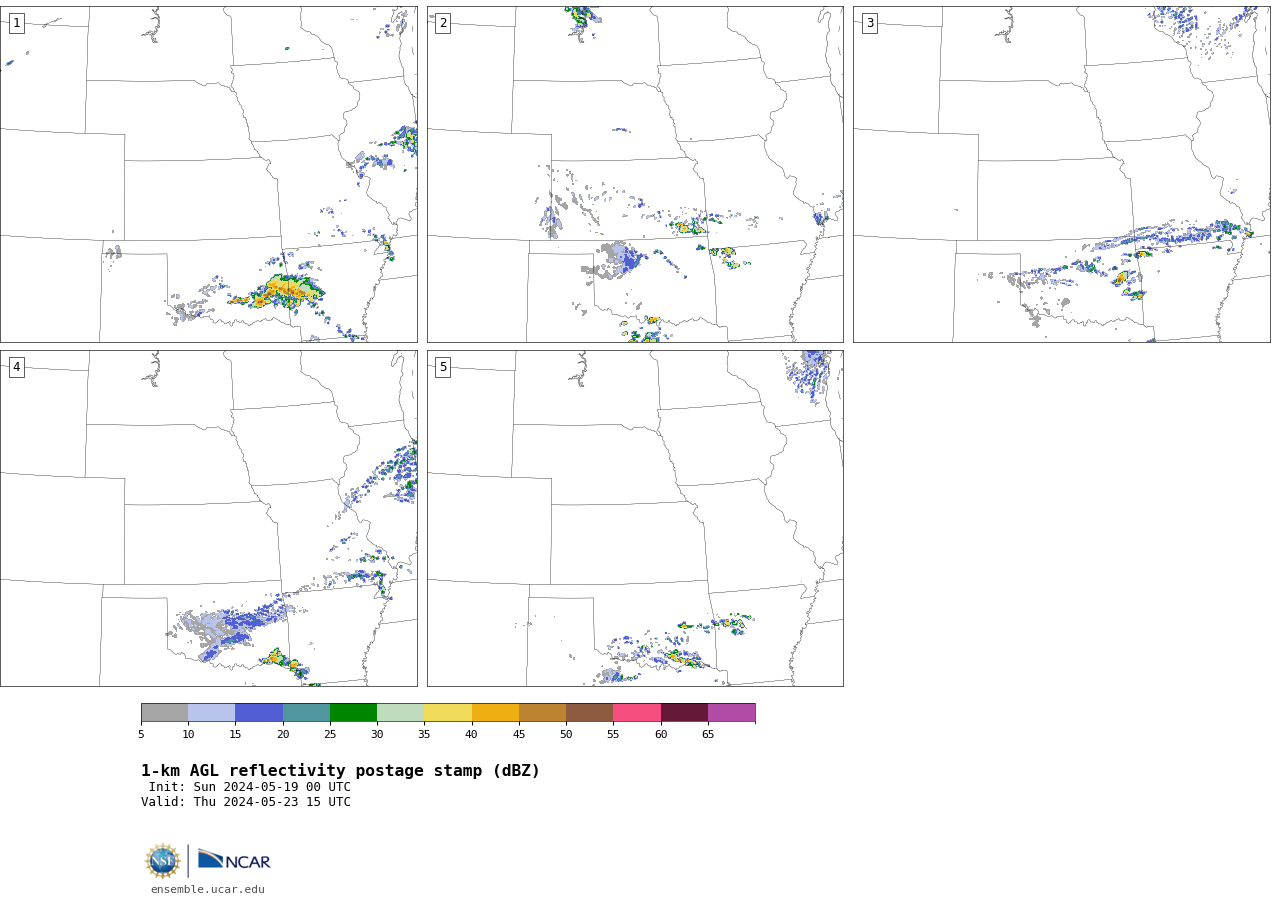
Task: Click the yellow 35-40 dBZ swatch
Action: (448, 712)
